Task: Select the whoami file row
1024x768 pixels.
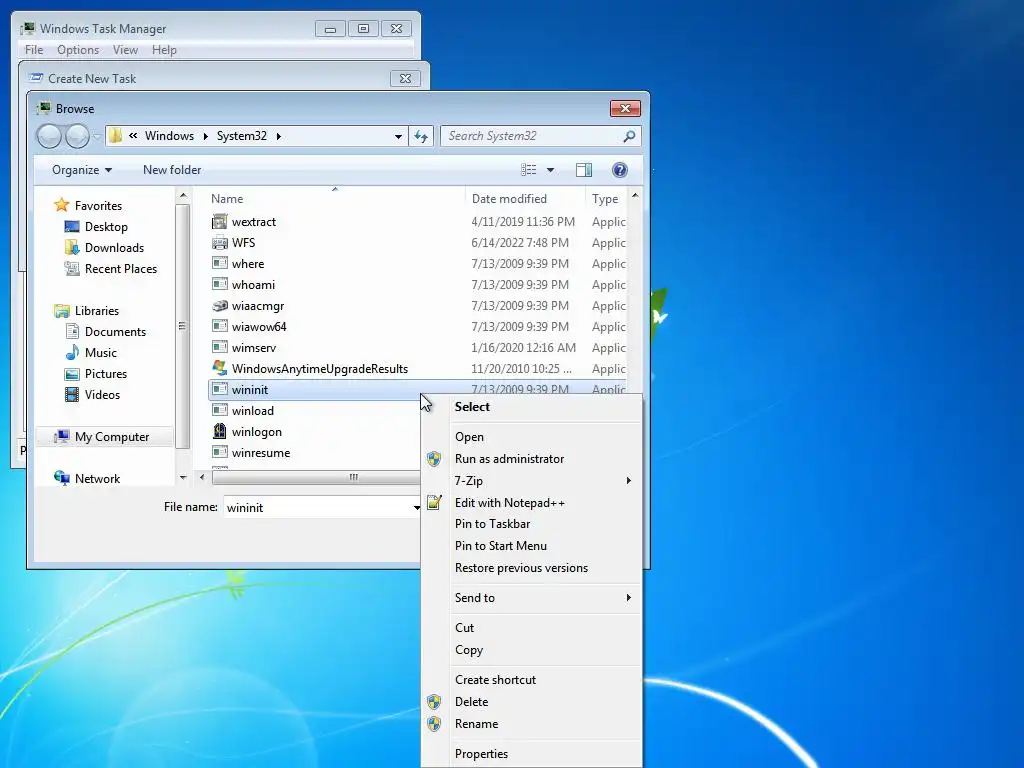Action: pyautogui.click(x=417, y=285)
